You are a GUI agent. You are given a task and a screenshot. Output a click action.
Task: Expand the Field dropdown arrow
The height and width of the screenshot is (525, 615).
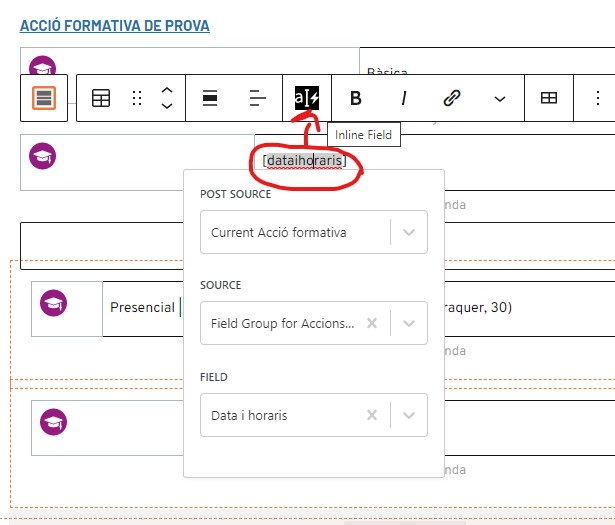coord(408,415)
